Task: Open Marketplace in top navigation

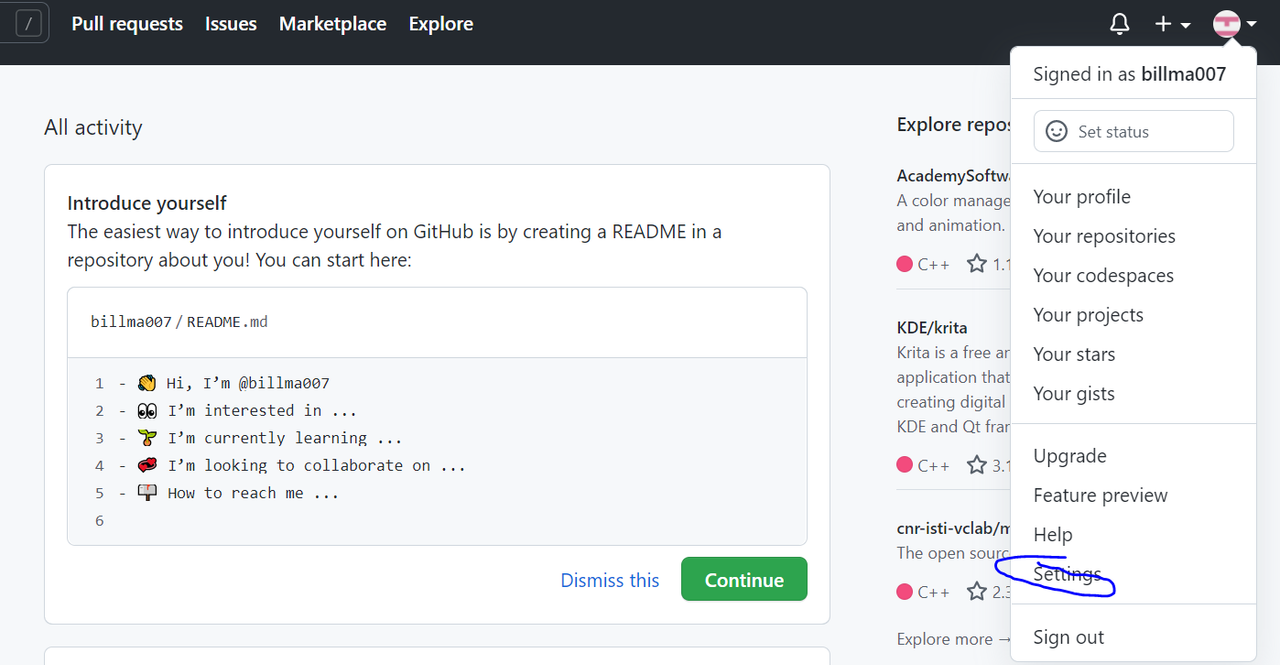Action: click(x=333, y=24)
